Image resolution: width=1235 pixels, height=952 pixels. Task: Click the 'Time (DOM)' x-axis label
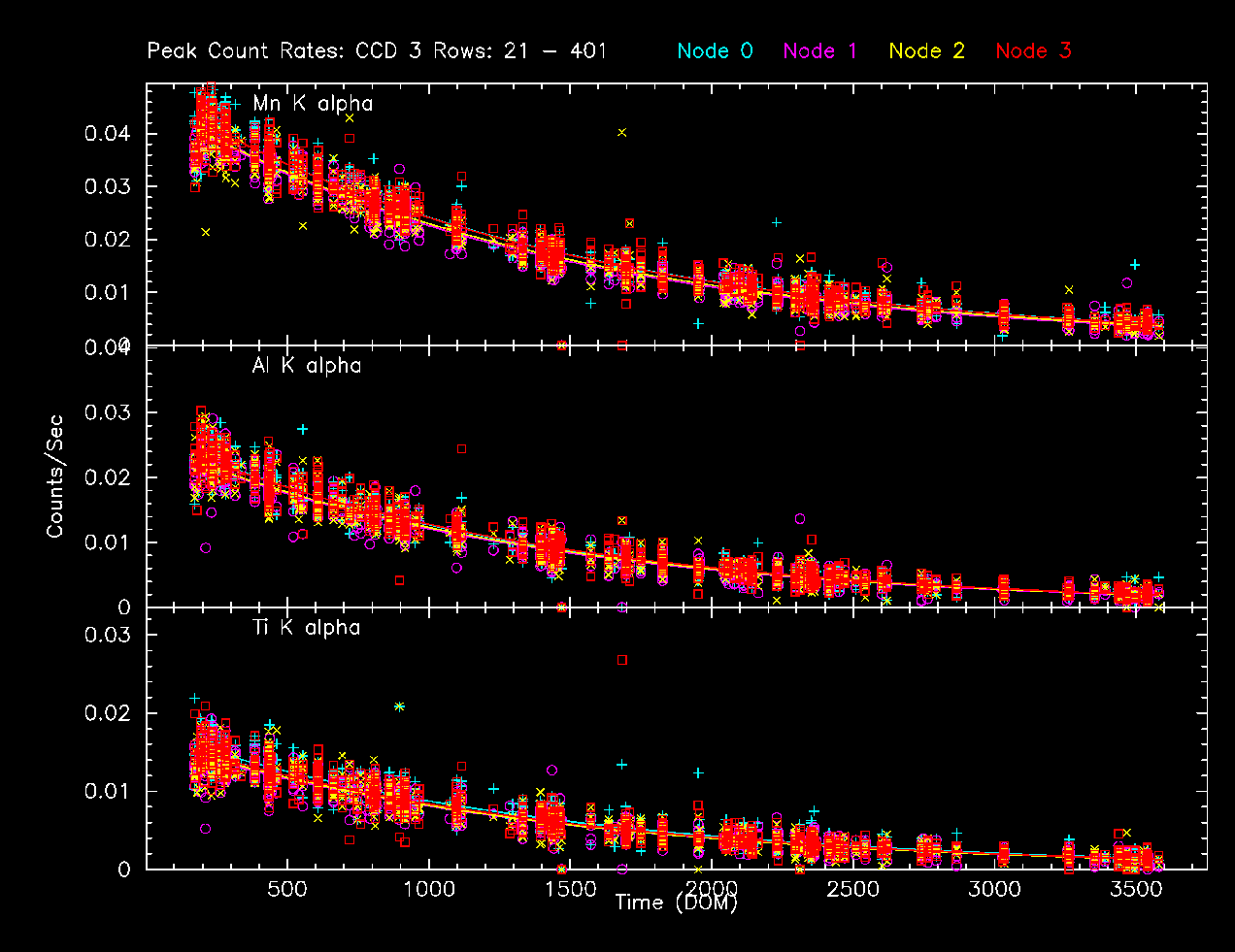[x=676, y=903]
